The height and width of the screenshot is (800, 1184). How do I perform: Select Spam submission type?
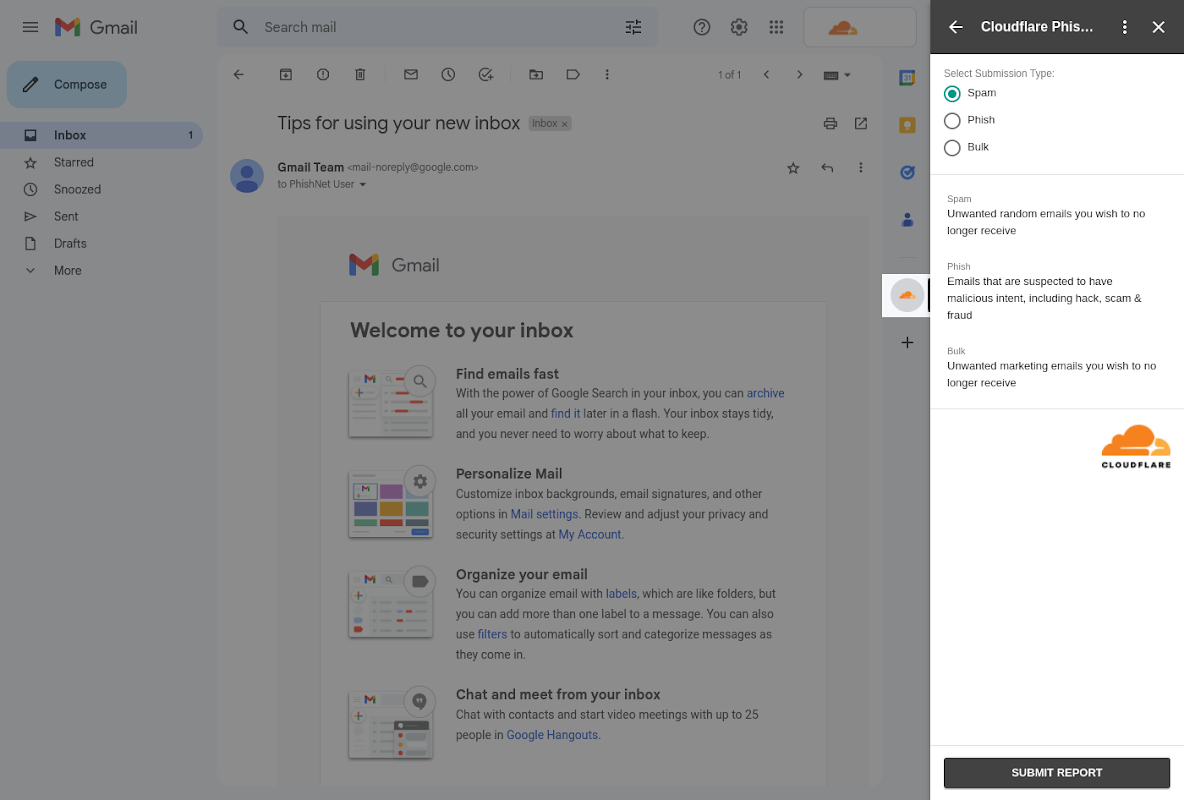point(952,94)
